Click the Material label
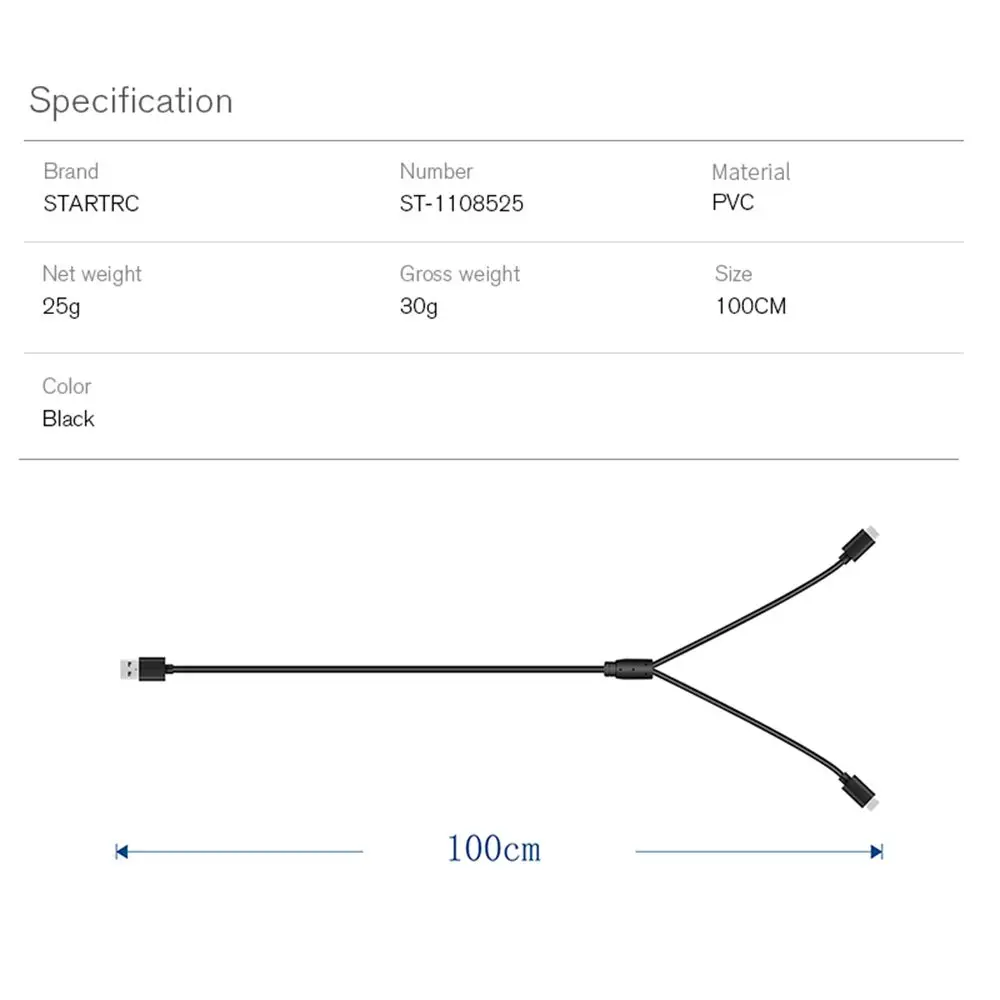1000x1000 pixels. click(751, 172)
